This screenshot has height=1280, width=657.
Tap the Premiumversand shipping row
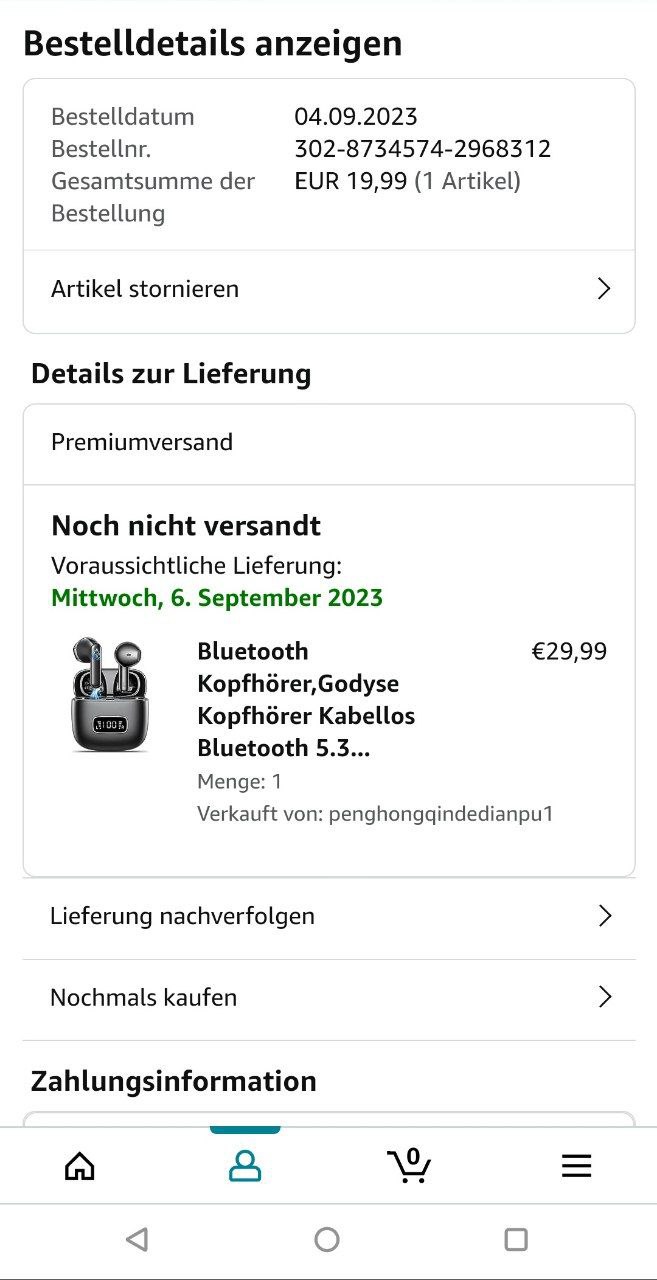pyautogui.click(x=329, y=443)
